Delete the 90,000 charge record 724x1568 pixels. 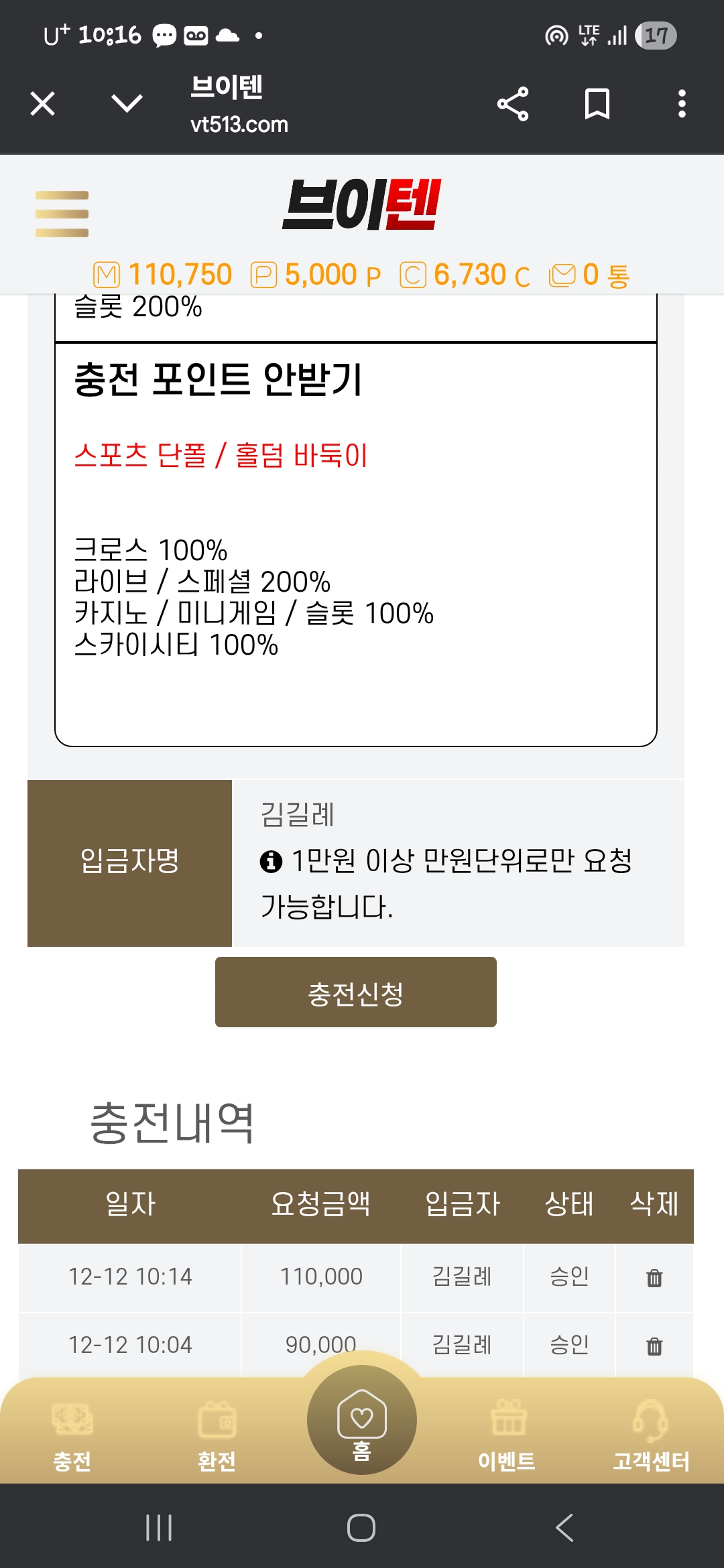click(x=654, y=1346)
